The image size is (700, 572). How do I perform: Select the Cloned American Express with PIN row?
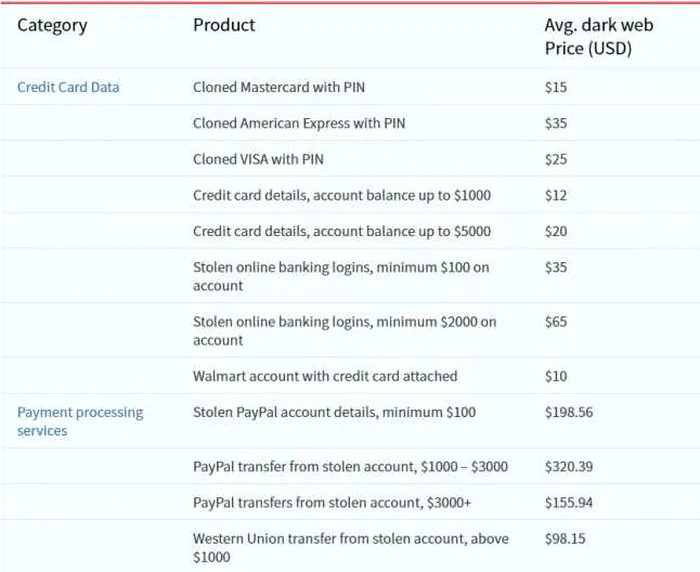coord(350,123)
